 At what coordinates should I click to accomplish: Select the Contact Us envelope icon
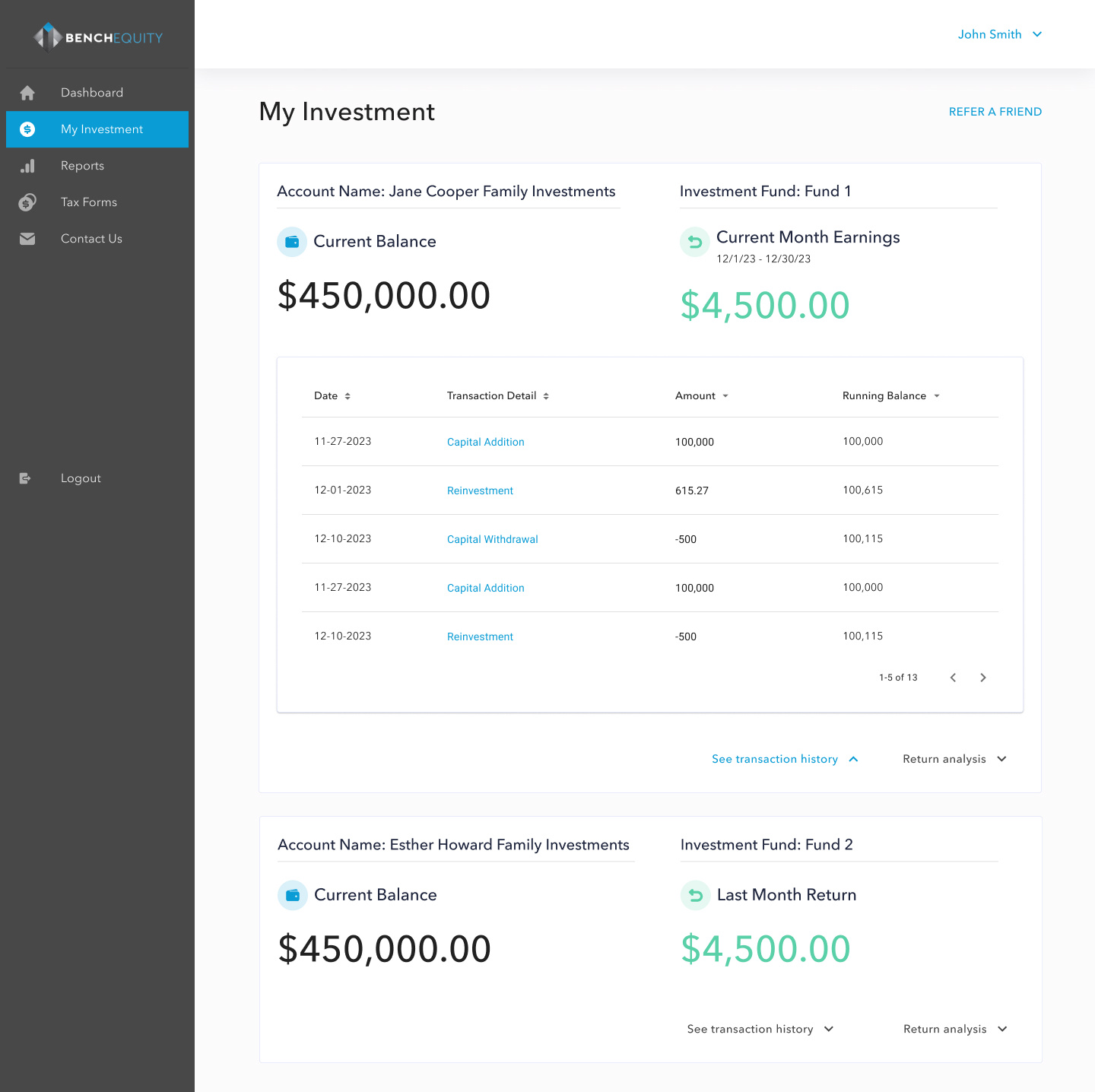pos(27,238)
